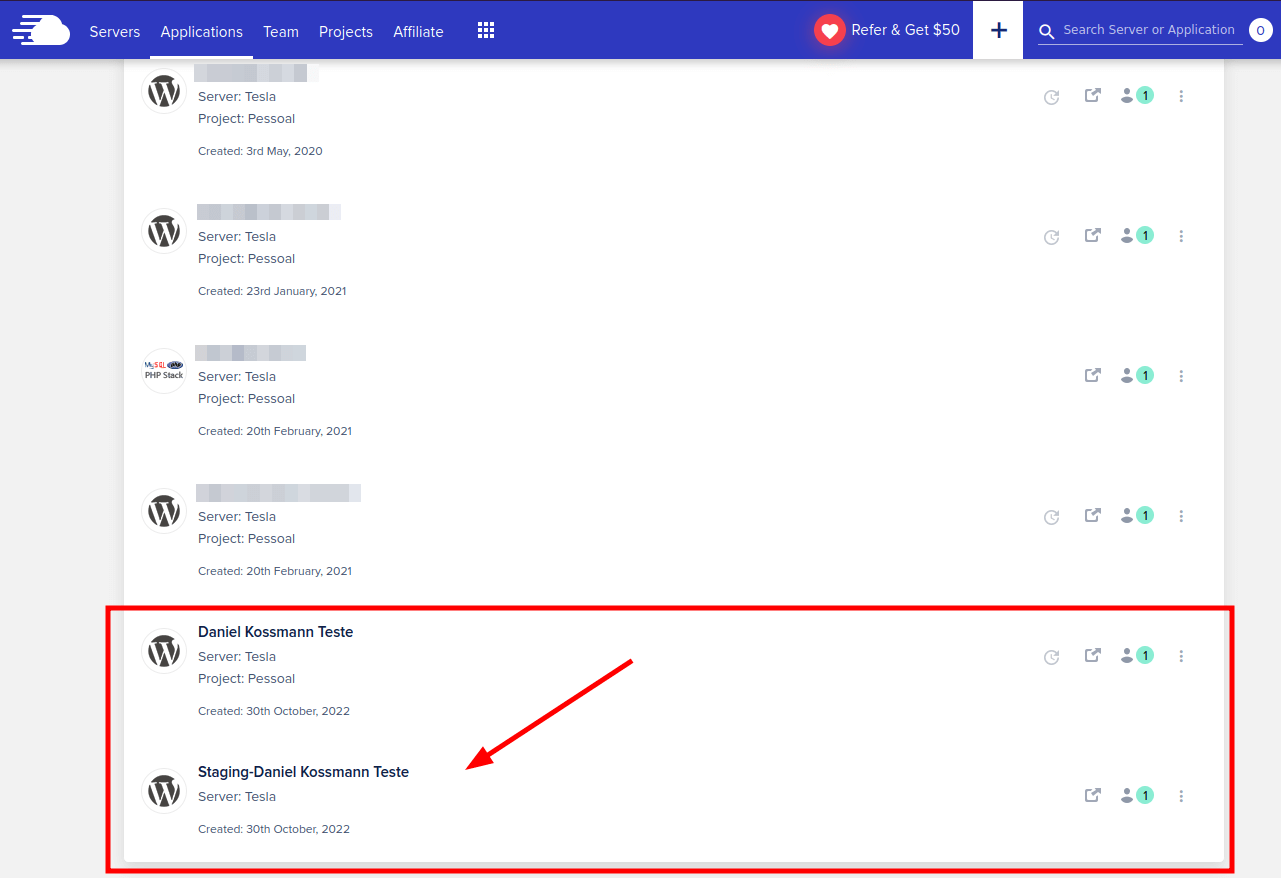Click "Created: 23rd January, 2021" text
This screenshot has height=878, width=1281.
click(272, 291)
